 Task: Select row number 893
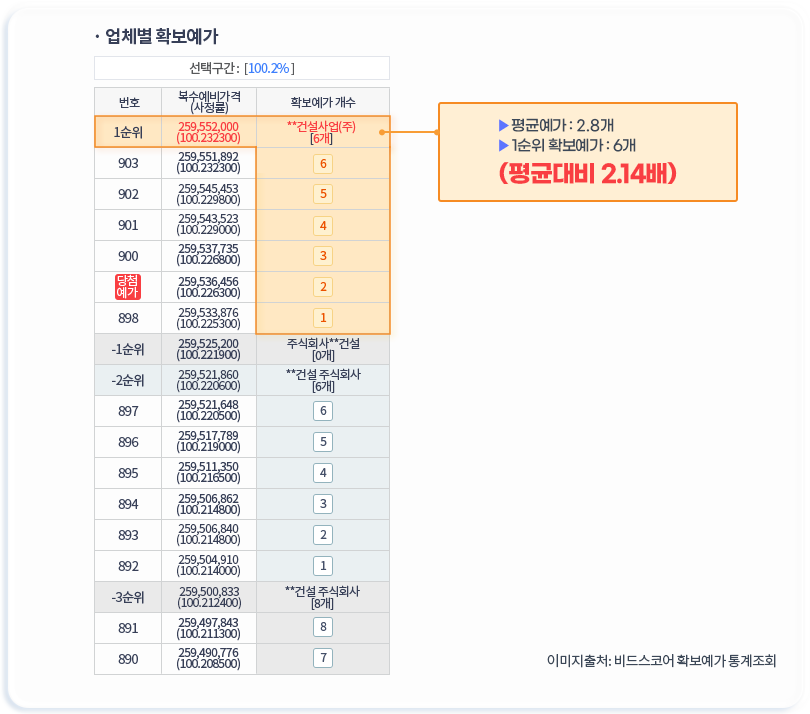coord(128,535)
